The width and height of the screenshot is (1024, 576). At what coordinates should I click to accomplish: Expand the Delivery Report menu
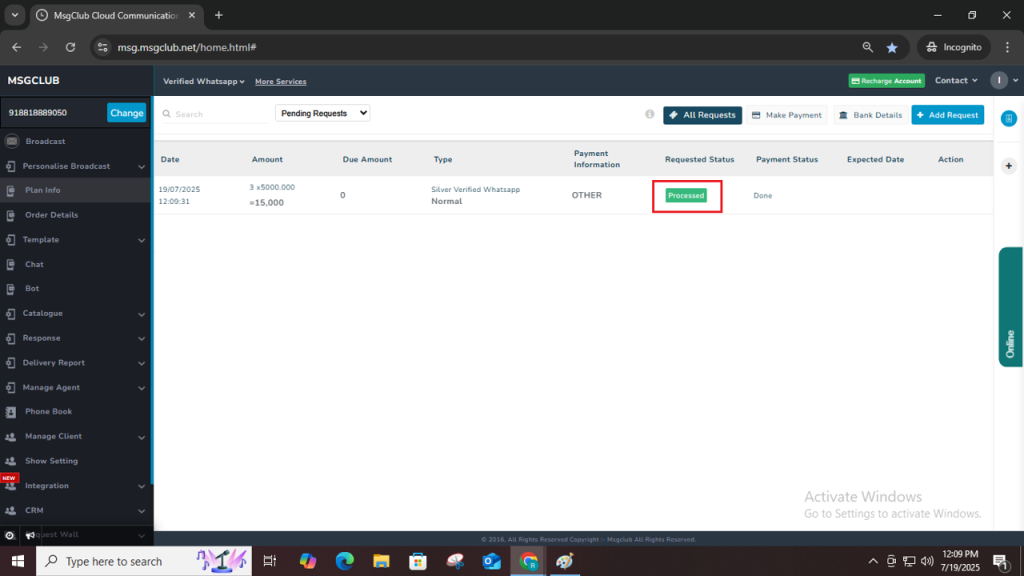pos(141,363)
